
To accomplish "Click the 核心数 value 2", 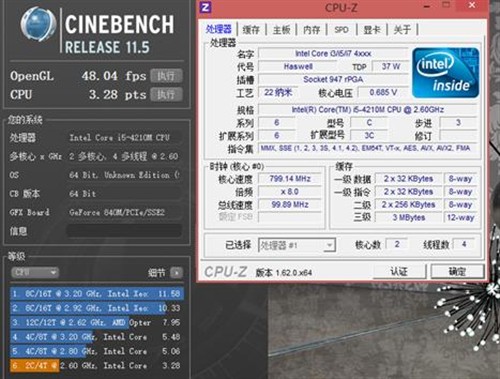I will (397, 244).
